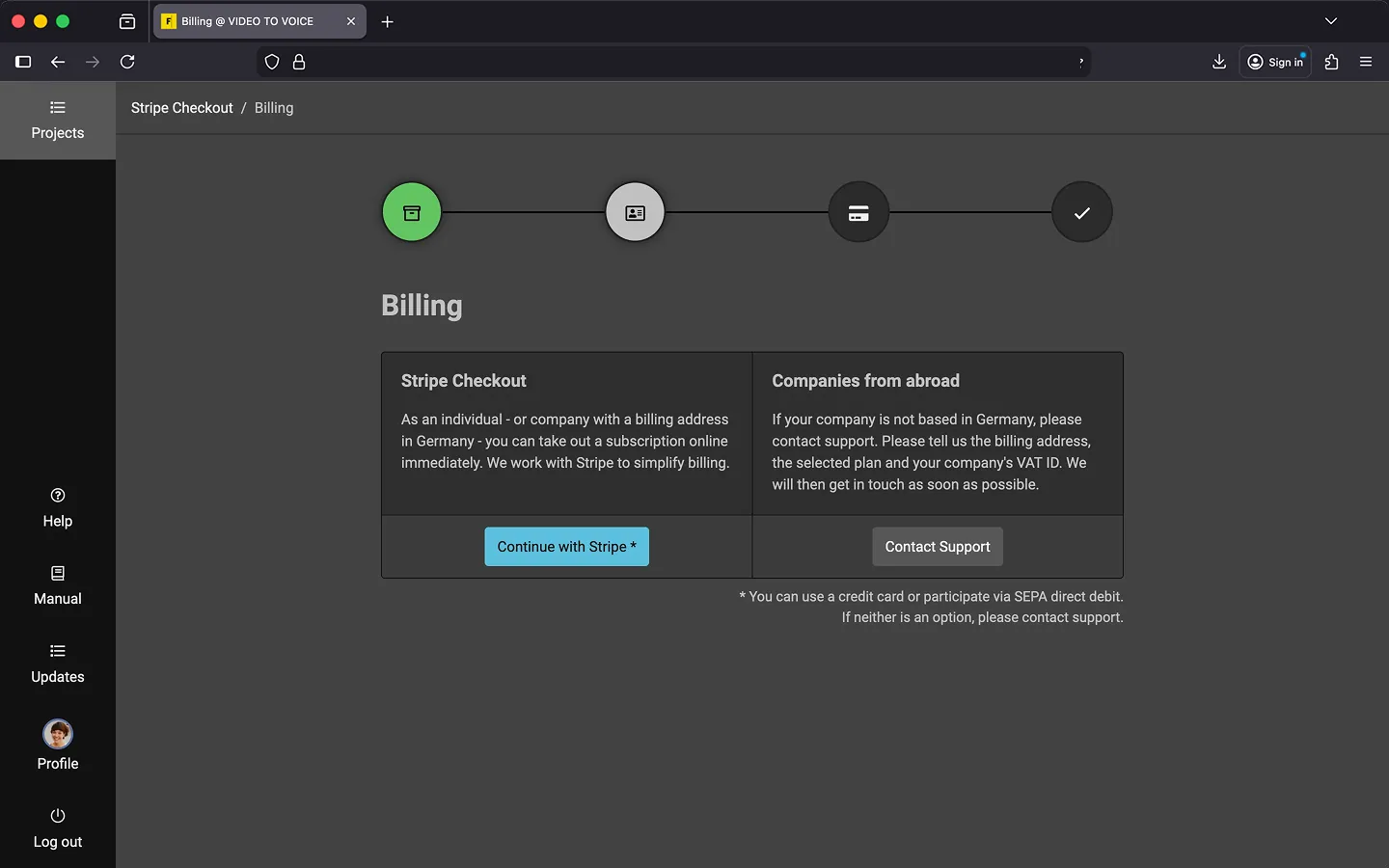
Task: Reload the current page
Action: coord(127,62)
